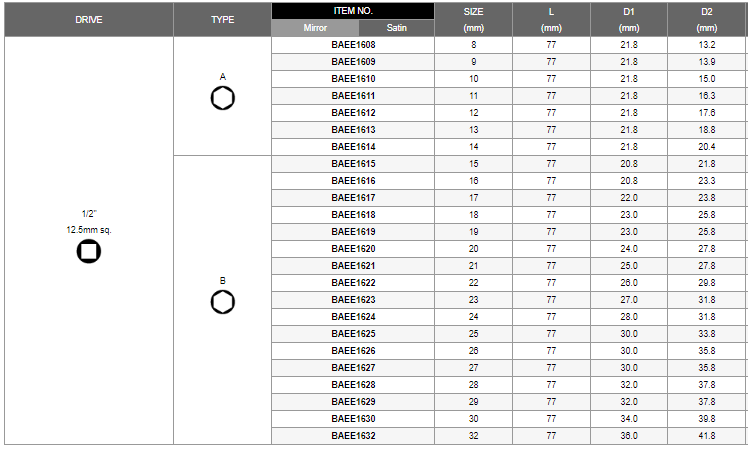This screenshot has height=449, width=748.
Task: Click the Type A hexagon icon
Action: [x=223, y=98]
